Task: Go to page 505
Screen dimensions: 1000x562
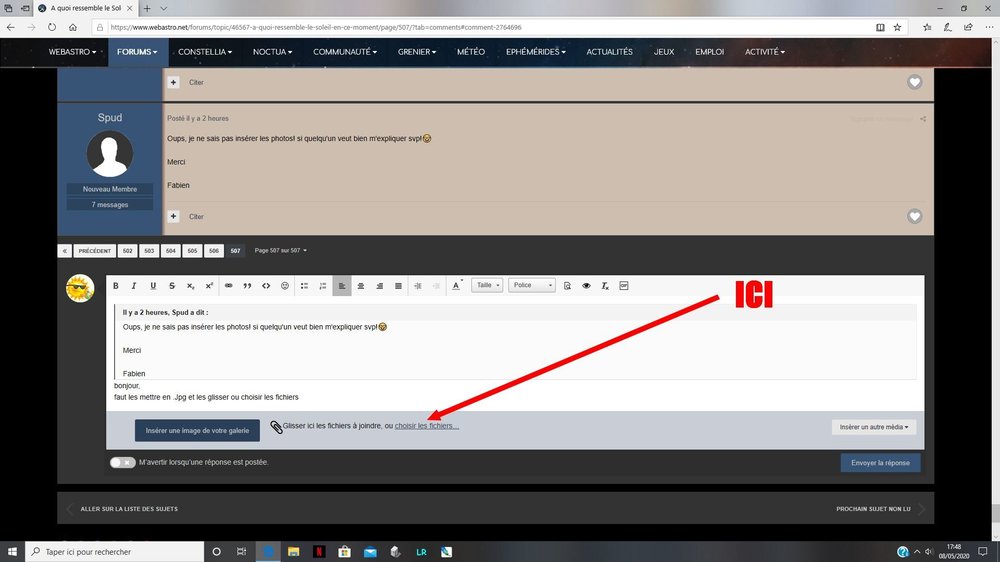Action: [x=192, y=251]
